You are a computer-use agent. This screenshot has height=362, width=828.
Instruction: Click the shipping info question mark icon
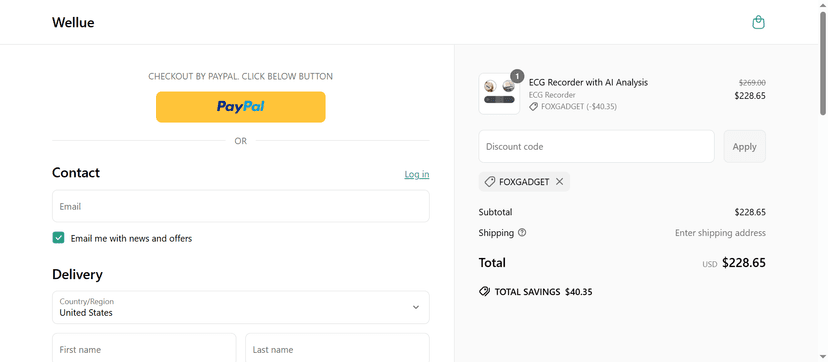coord(522,232)
